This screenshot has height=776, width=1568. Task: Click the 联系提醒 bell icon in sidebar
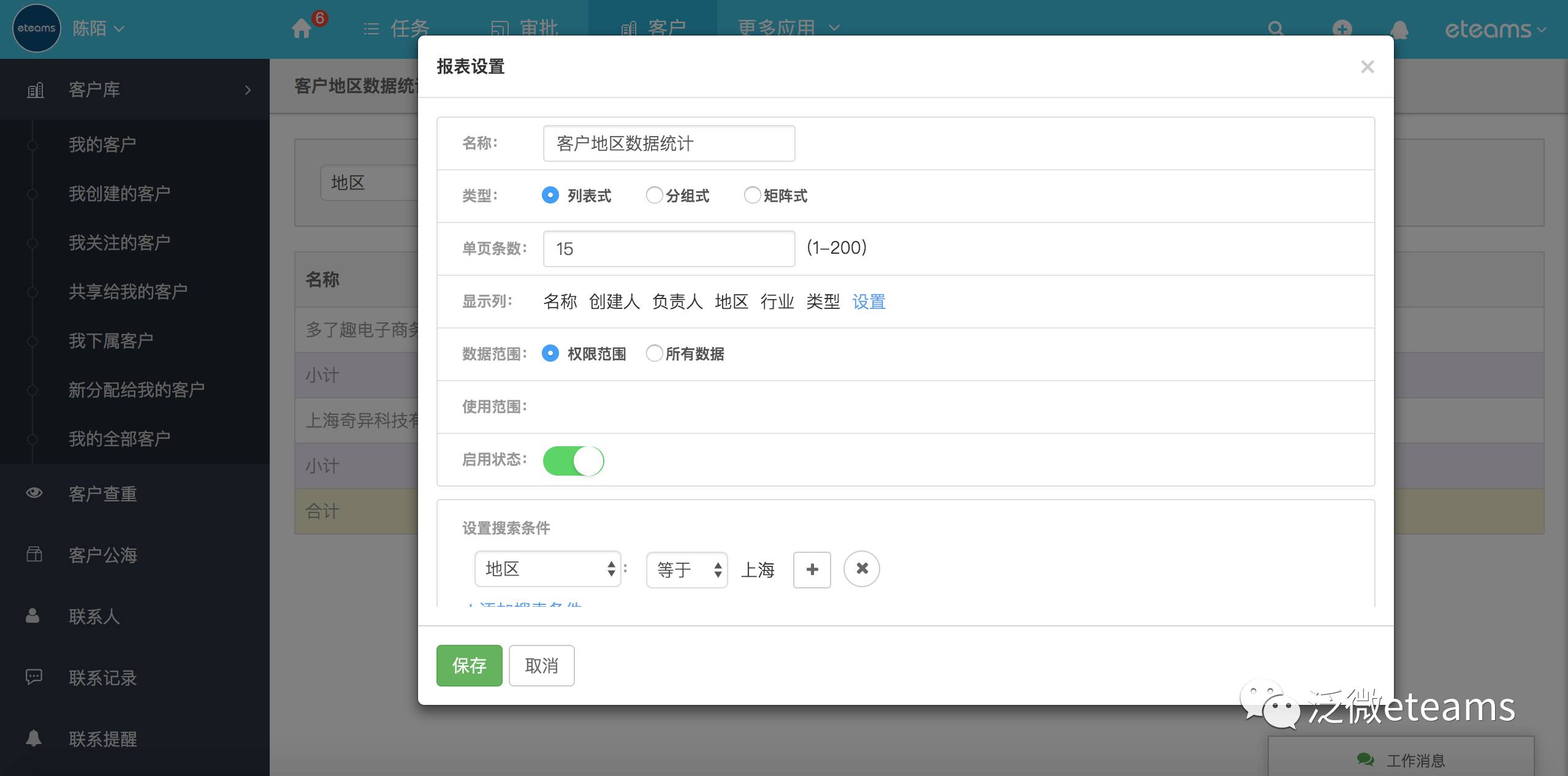pyautogui.click(x=34, y=738)
